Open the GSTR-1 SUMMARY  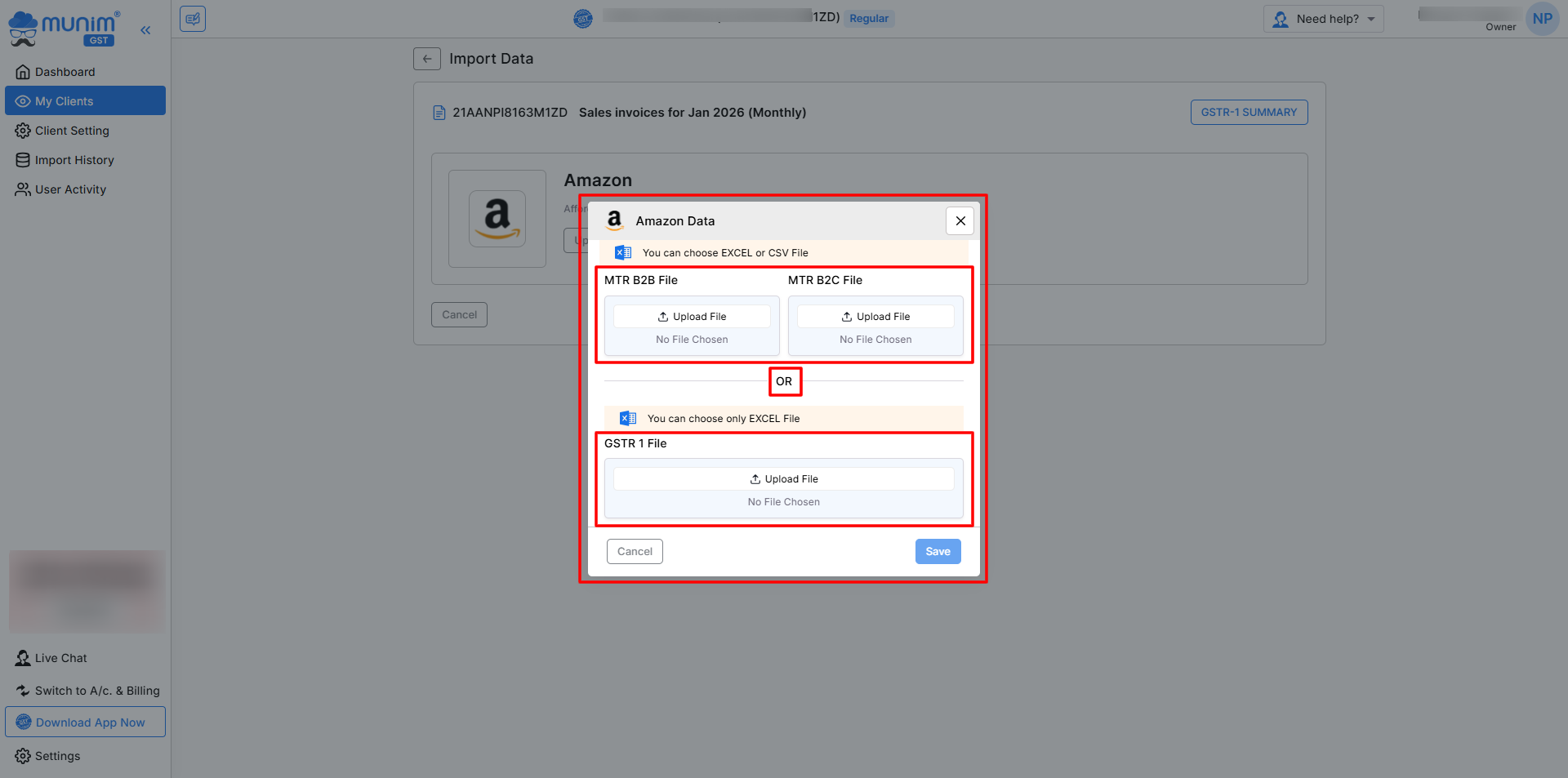(1249, 113)
